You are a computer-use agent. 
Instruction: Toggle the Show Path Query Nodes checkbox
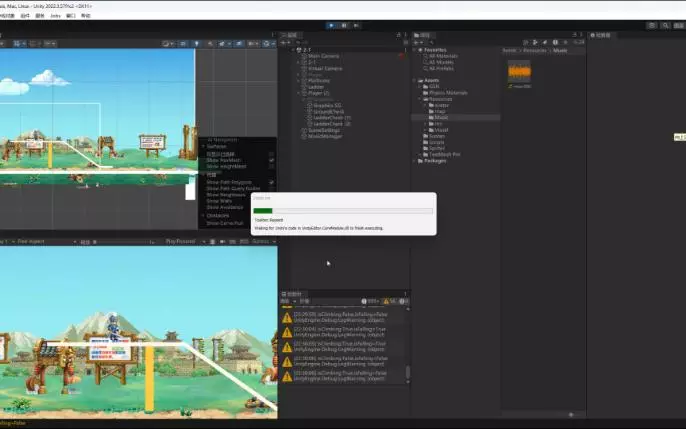(272, 188)
